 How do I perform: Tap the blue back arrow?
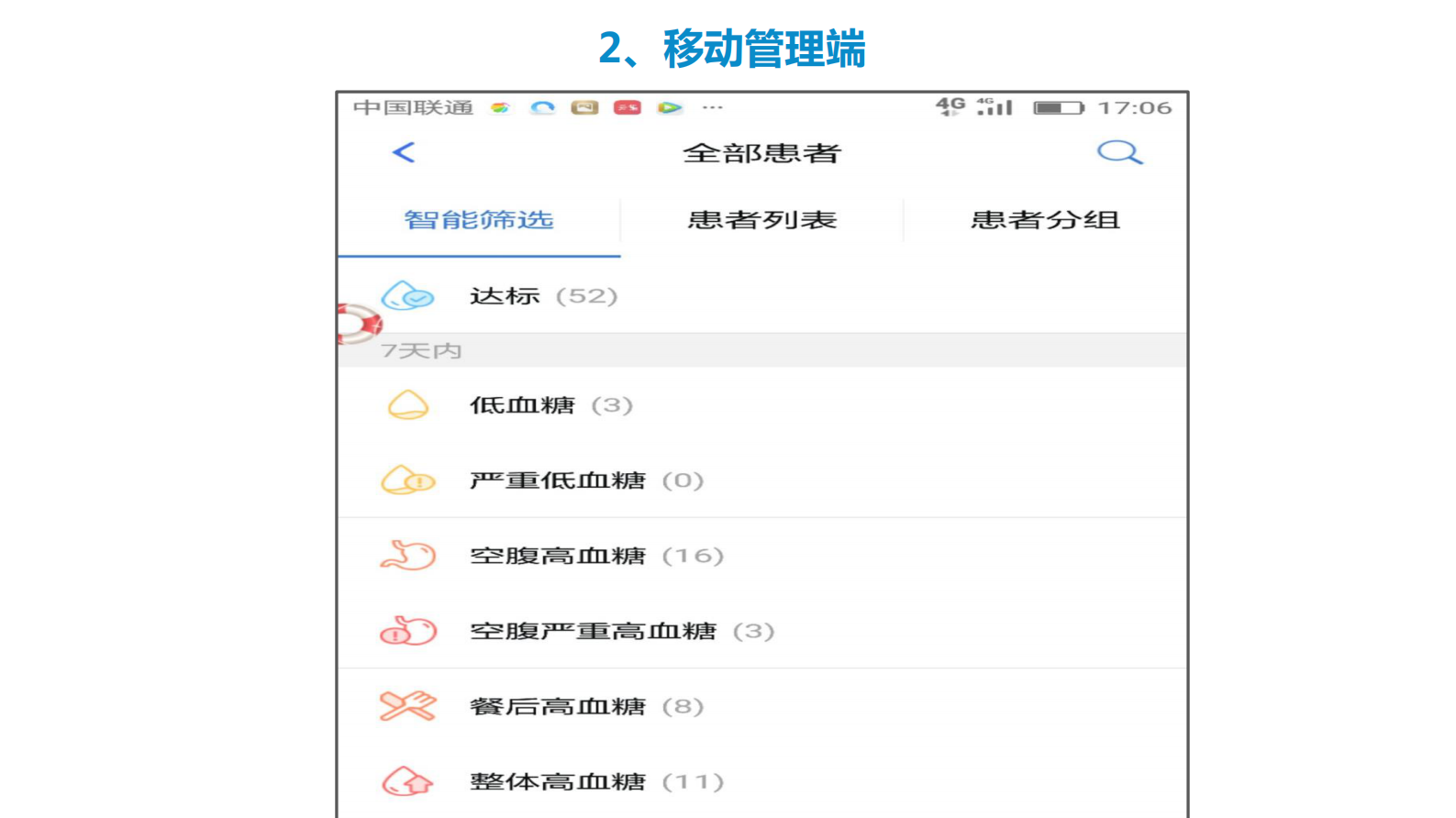click(x=404, y=152)
